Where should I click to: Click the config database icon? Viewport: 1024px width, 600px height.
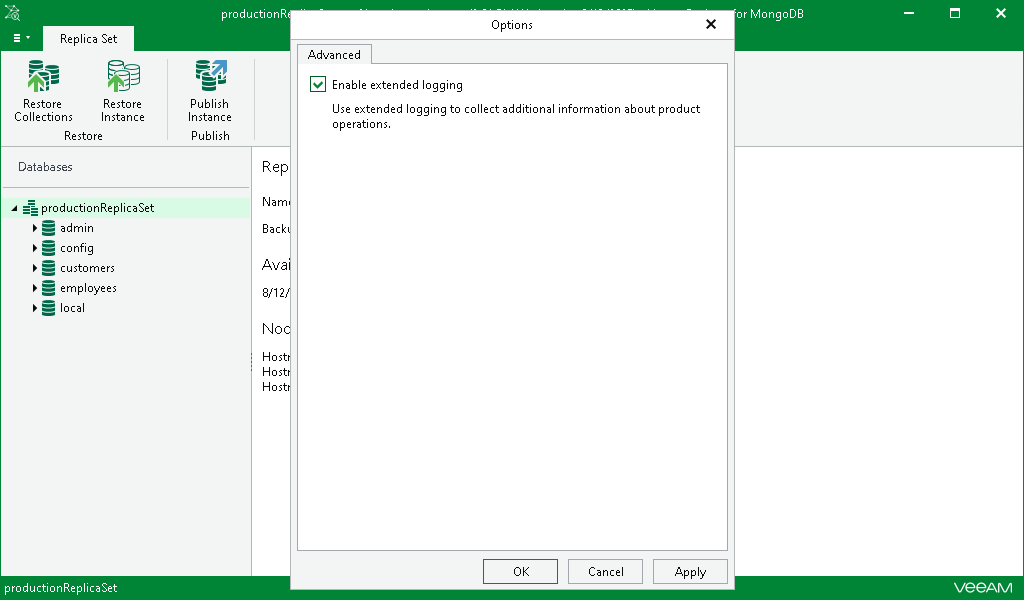click(x=48, y=248)
